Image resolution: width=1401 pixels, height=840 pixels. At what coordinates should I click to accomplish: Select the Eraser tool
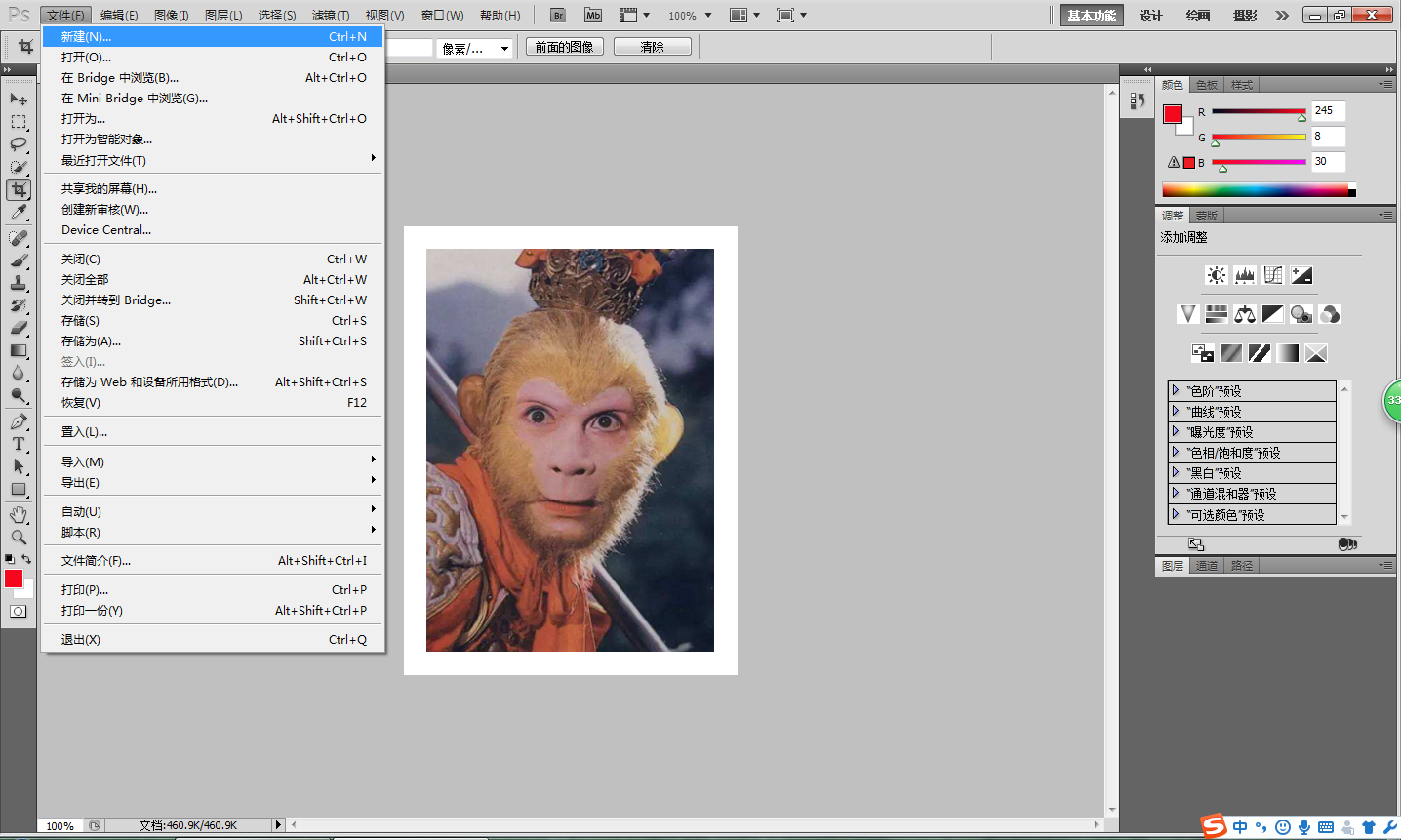19,328
